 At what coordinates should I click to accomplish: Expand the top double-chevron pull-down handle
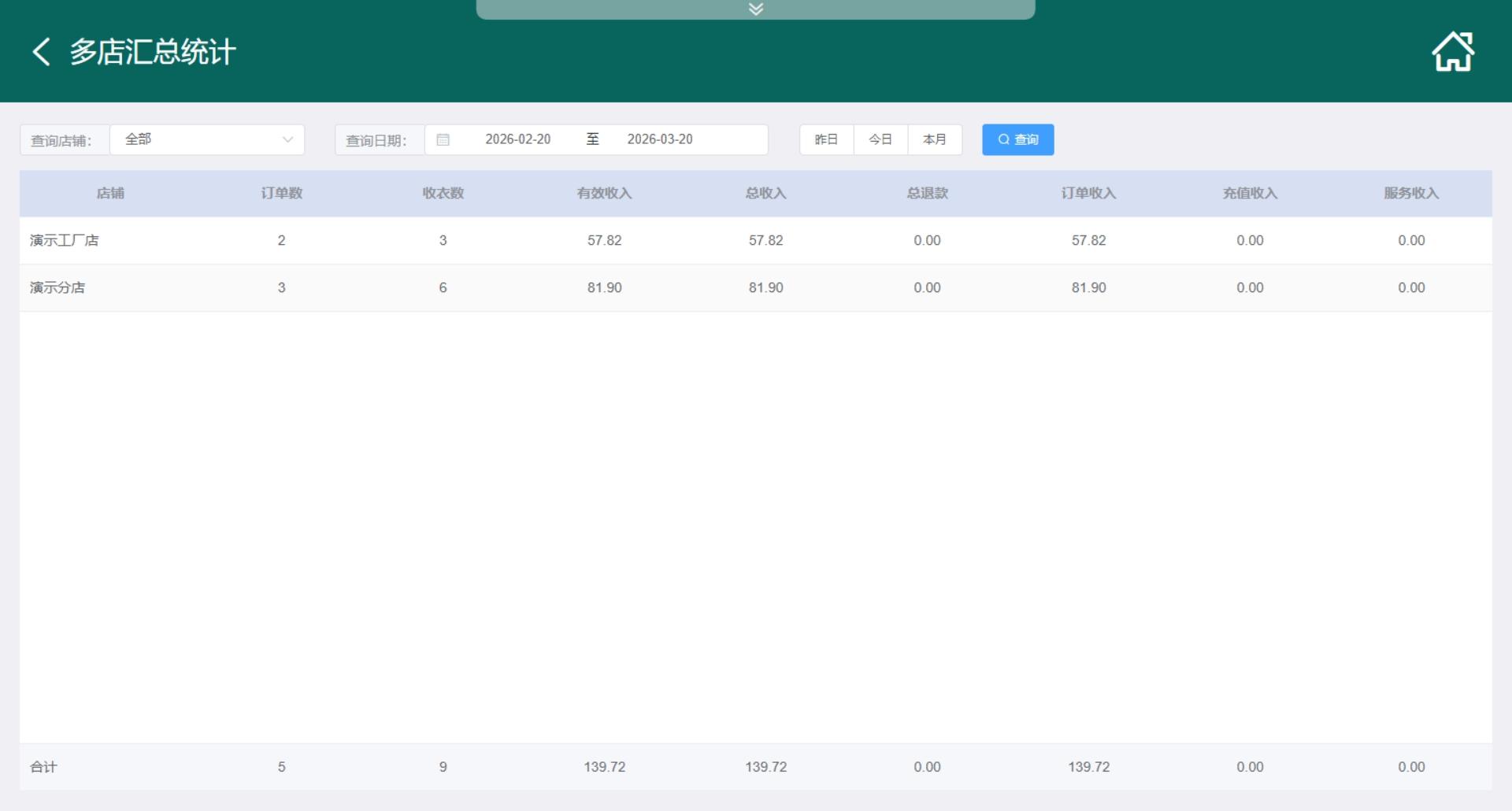click(x=755, y=9)
